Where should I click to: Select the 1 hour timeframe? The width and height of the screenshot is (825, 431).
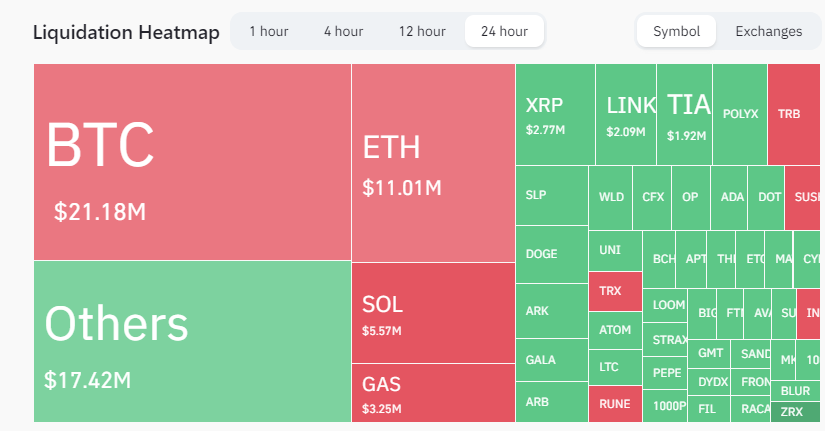[268, 31]
